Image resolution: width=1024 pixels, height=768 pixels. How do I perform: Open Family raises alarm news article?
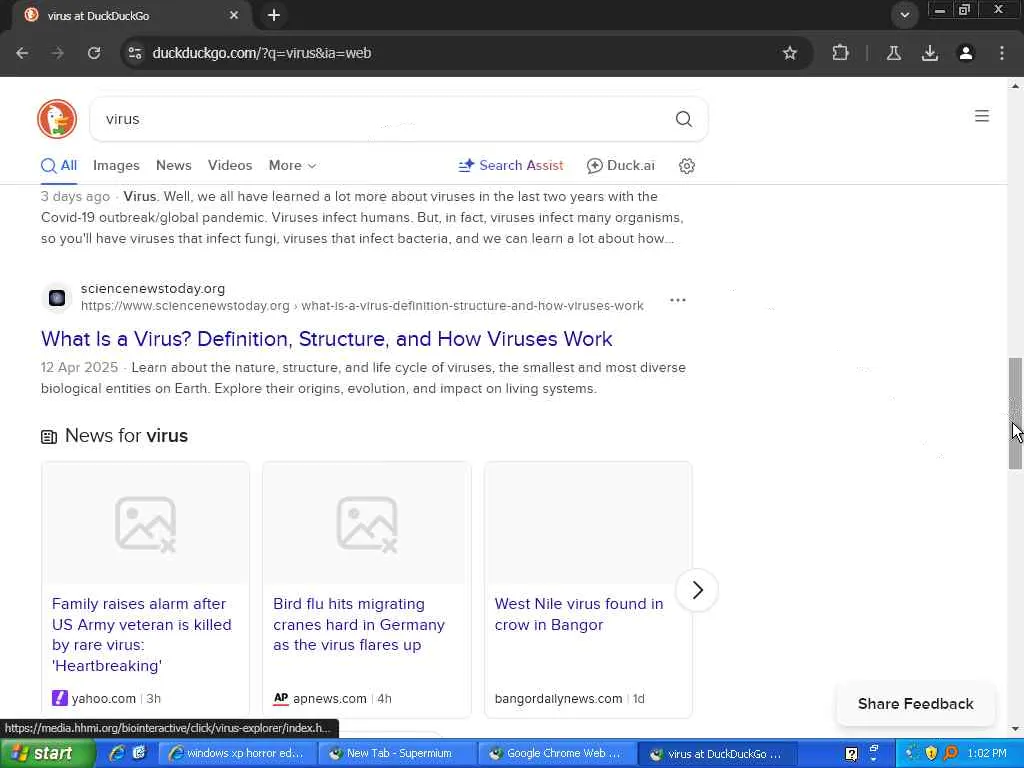pyautogui.click(x=142, y=634)
